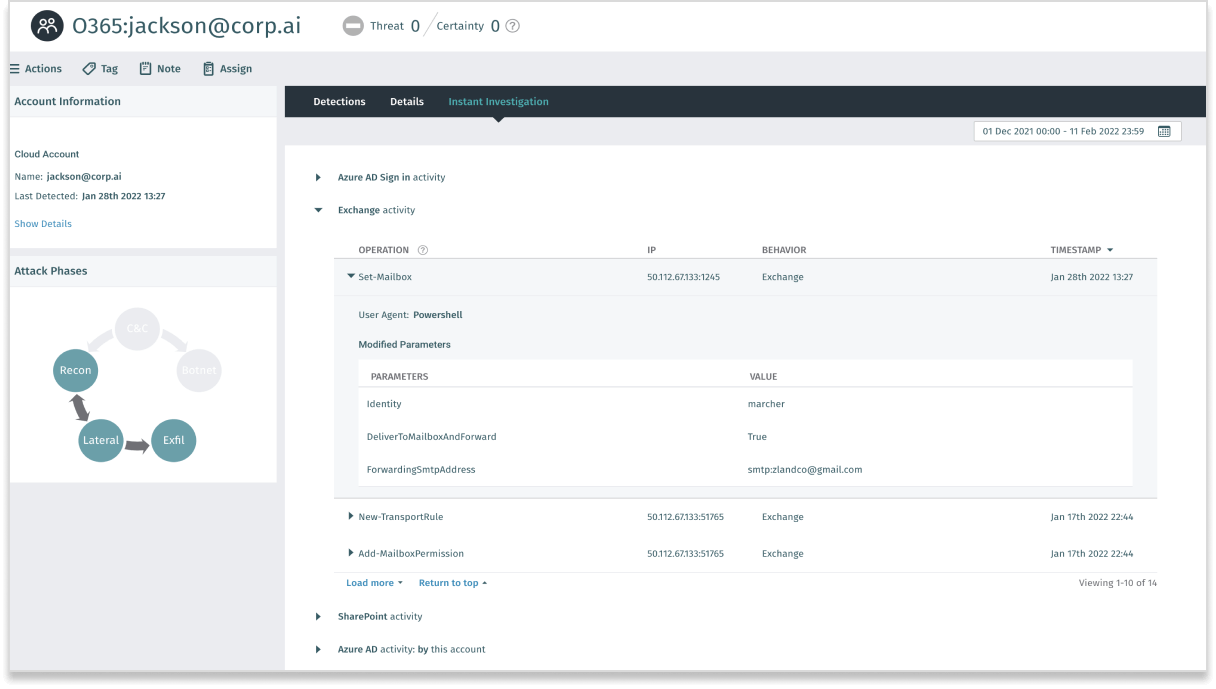
Task: Add a Note using the Note icon
Action: point(146,68)
